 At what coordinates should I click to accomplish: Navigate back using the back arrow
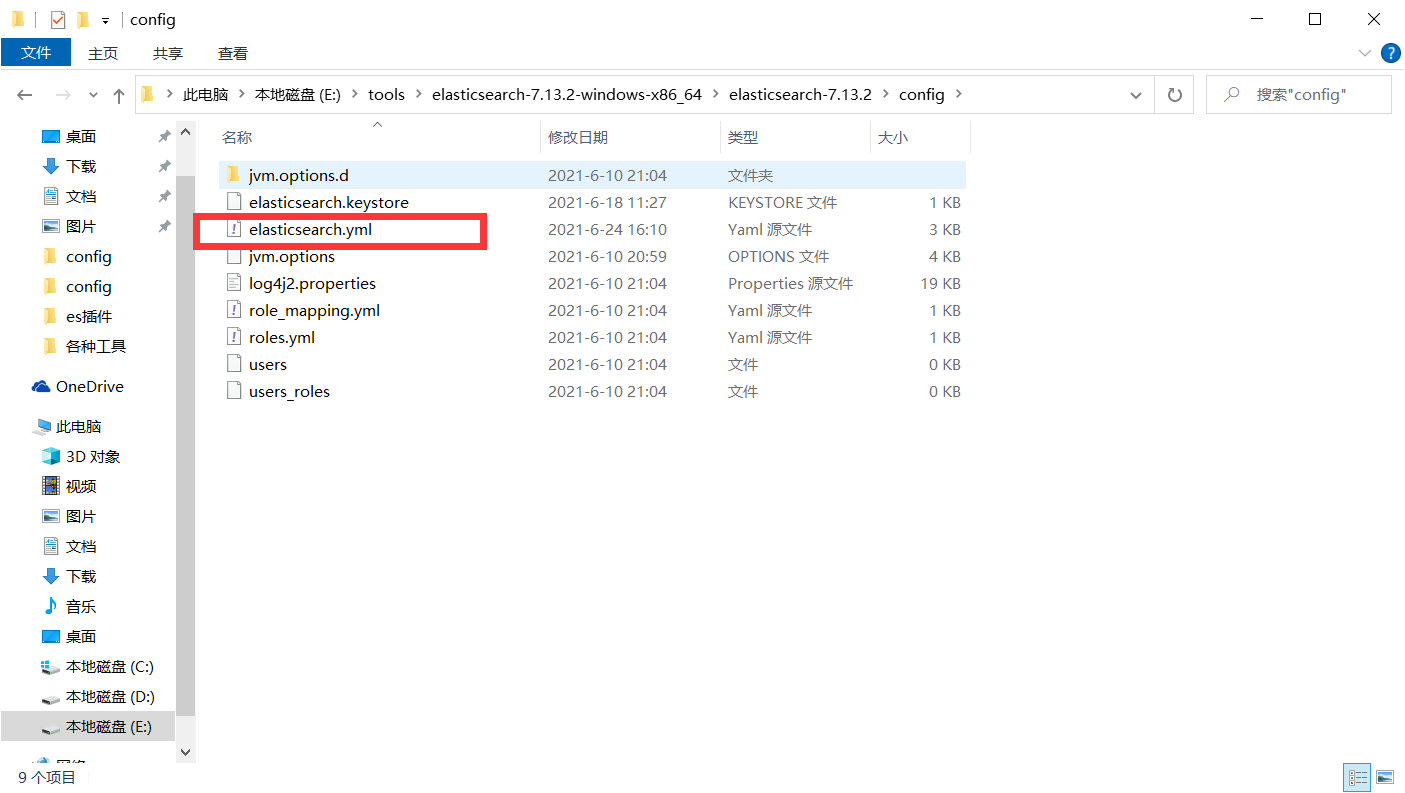(24, 94)
